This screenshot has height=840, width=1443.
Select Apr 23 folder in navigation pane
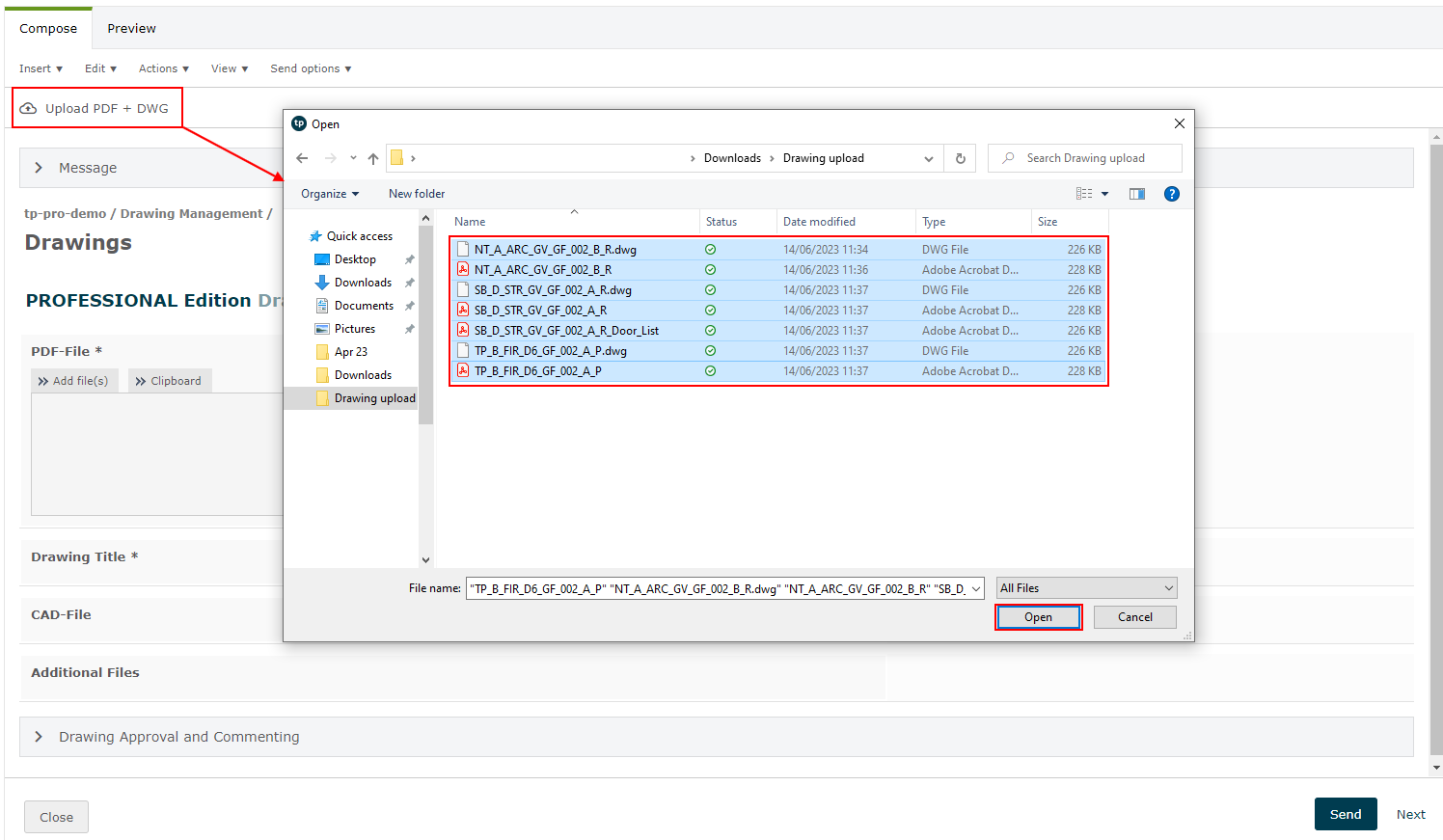click(x=350, y=352)
